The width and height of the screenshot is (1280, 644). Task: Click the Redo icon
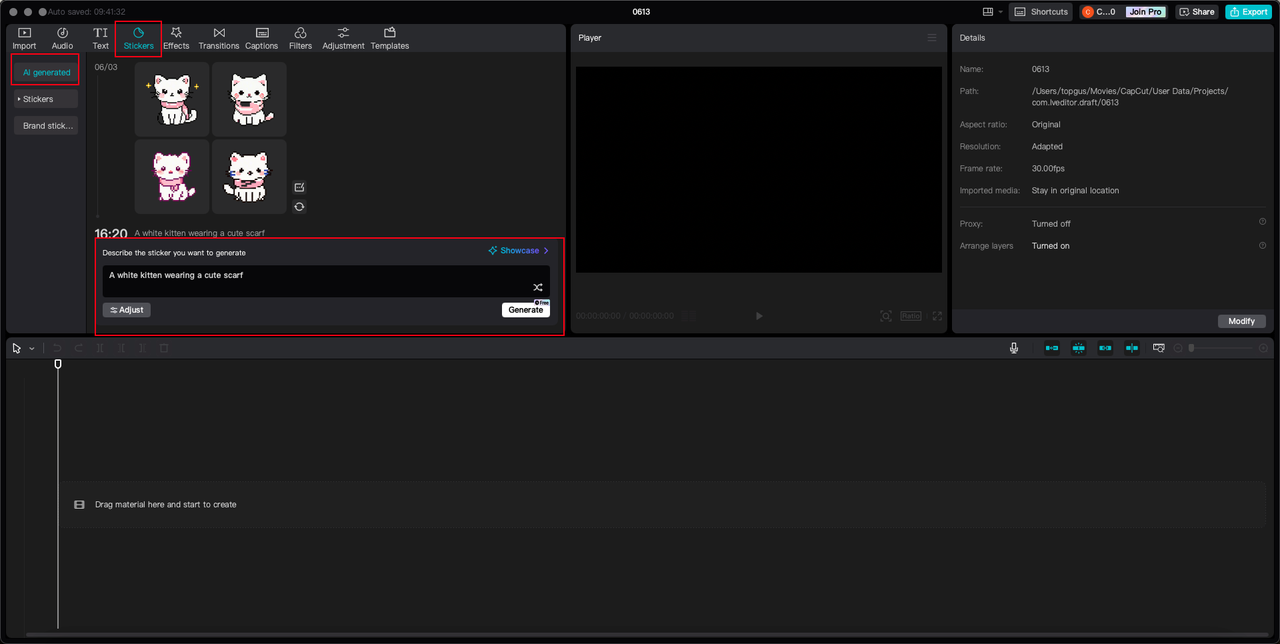click(79, 348)
